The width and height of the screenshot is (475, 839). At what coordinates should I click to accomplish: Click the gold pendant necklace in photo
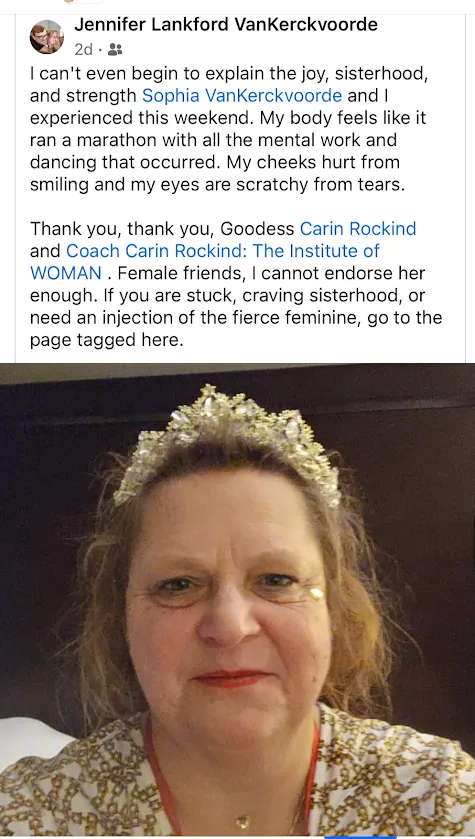coord(243,820)
